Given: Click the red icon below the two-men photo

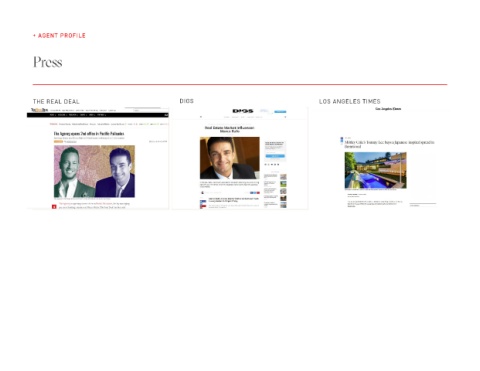Looking at the screenshot, I should pyautogui.click(x=54, y=207).
